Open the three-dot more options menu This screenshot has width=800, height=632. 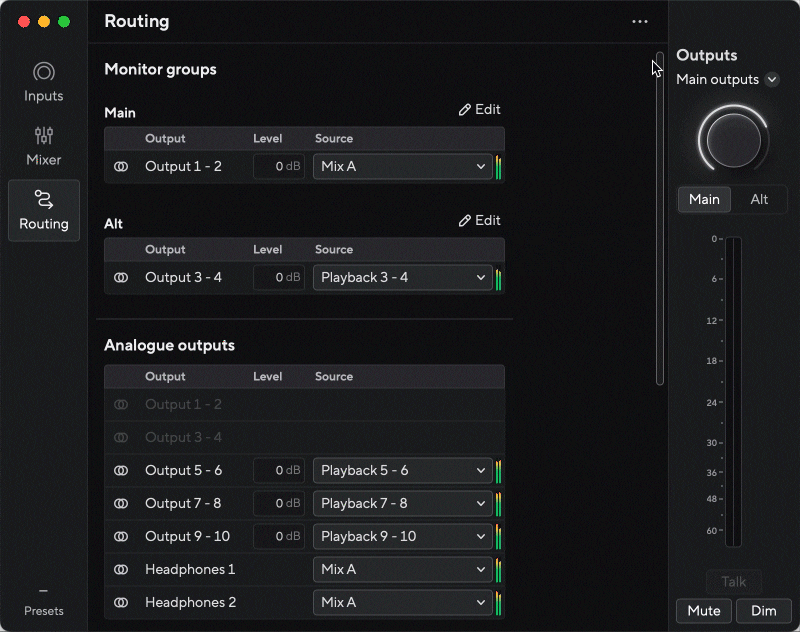[x=639, y=21]
